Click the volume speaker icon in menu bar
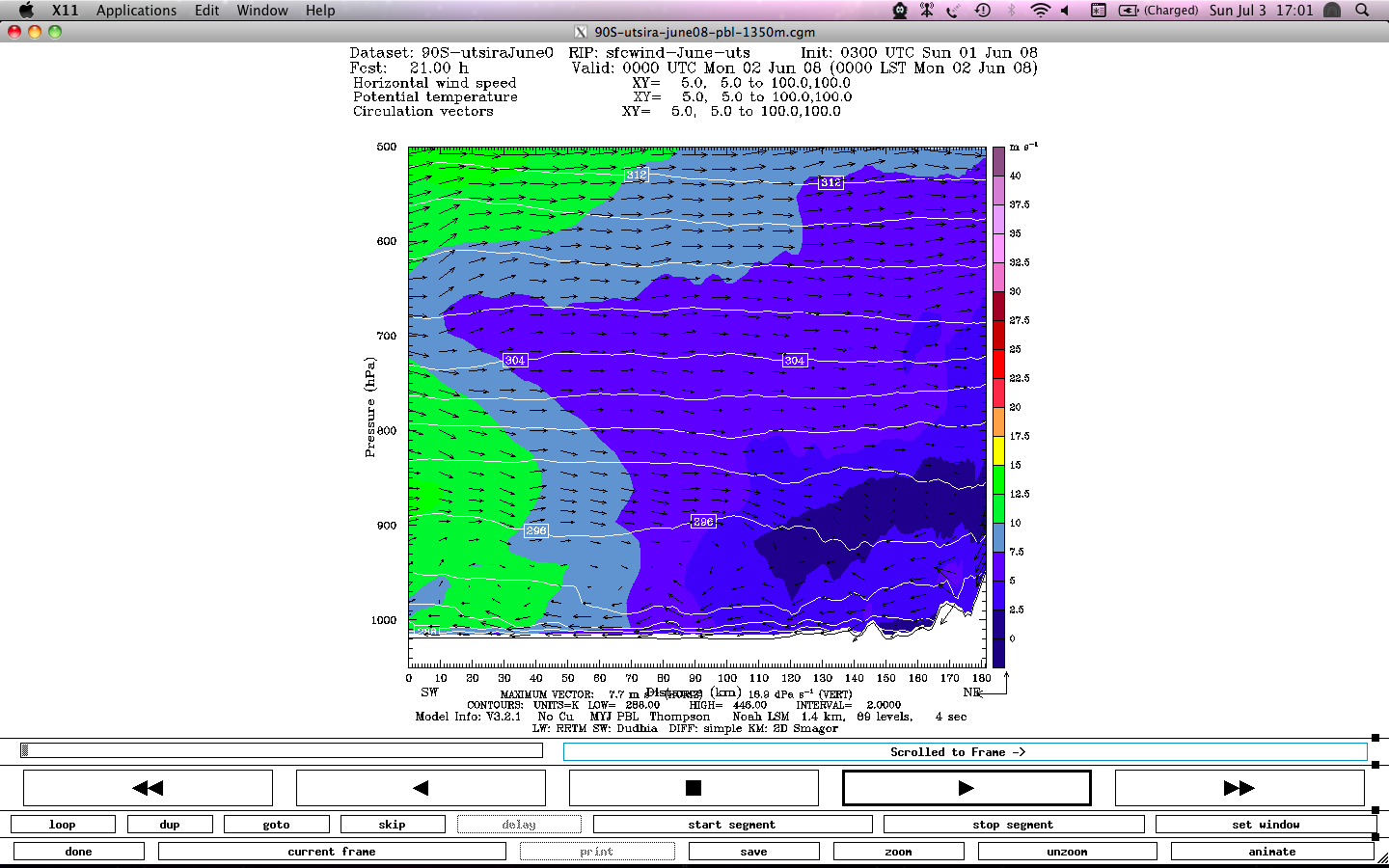 (x=1066, y=11)
